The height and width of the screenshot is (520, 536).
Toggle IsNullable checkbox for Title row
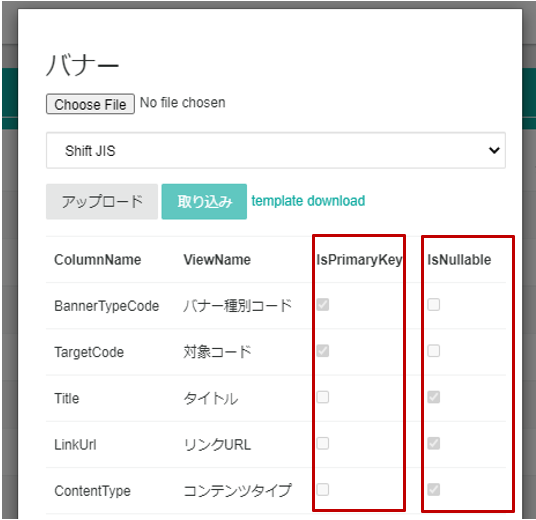pos(433,397)
